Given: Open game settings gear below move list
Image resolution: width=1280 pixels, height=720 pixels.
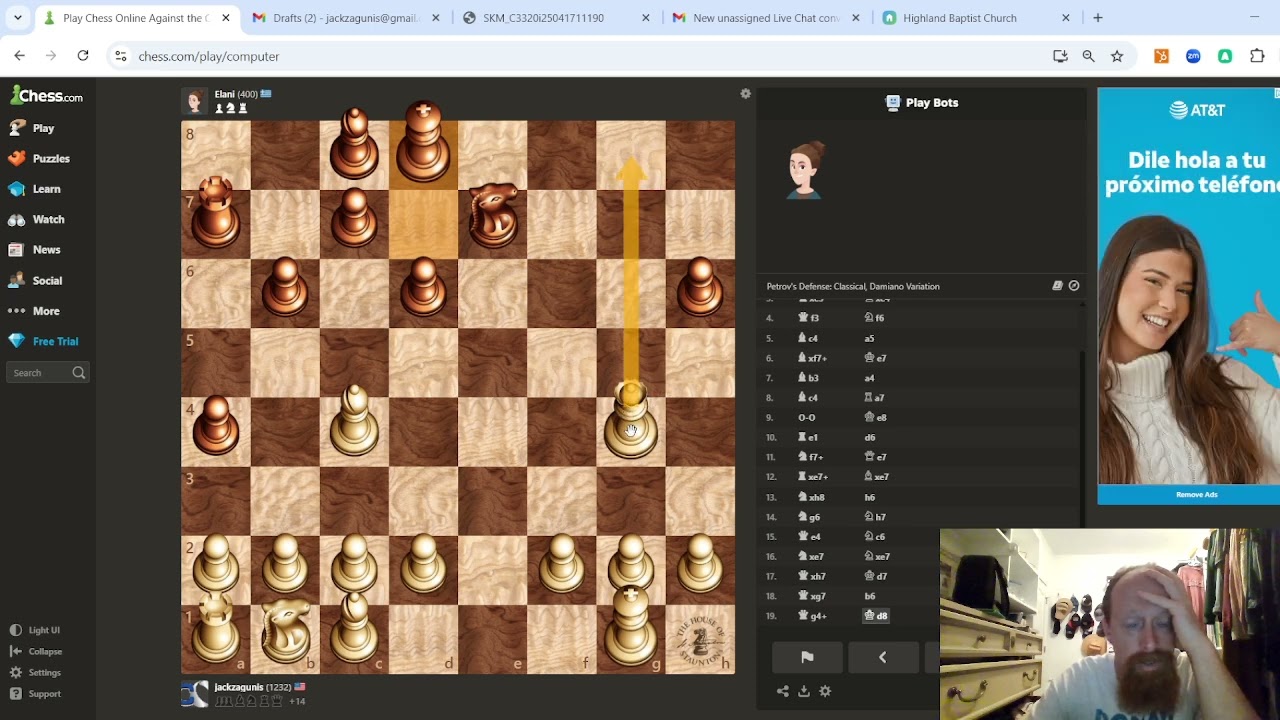Looking at the screenshot, I should coord(825,691).
